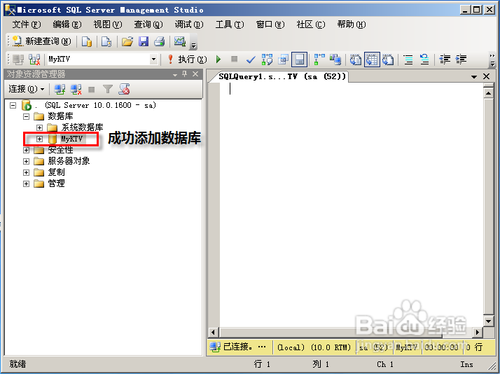Close the Object Explorer panel

coord(195,74)
